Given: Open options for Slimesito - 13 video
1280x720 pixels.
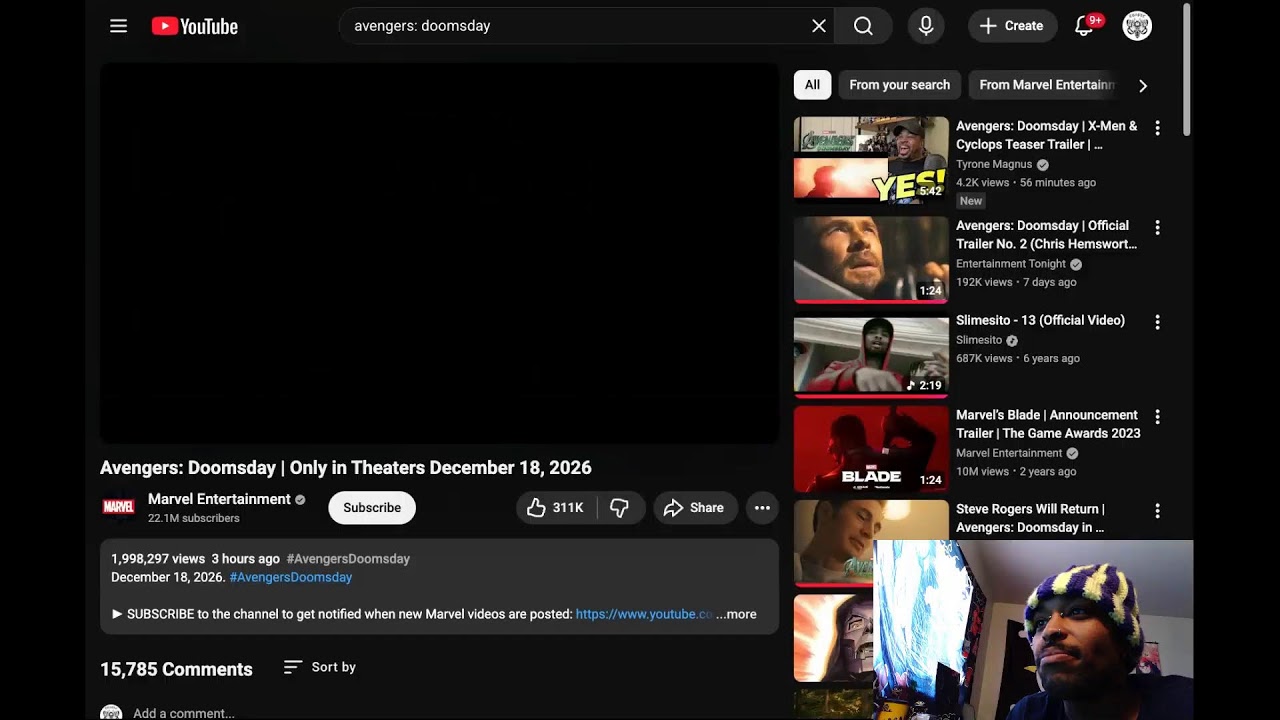Looking at the screenshot, I should pyautogui.click(x=1157, y=322).
